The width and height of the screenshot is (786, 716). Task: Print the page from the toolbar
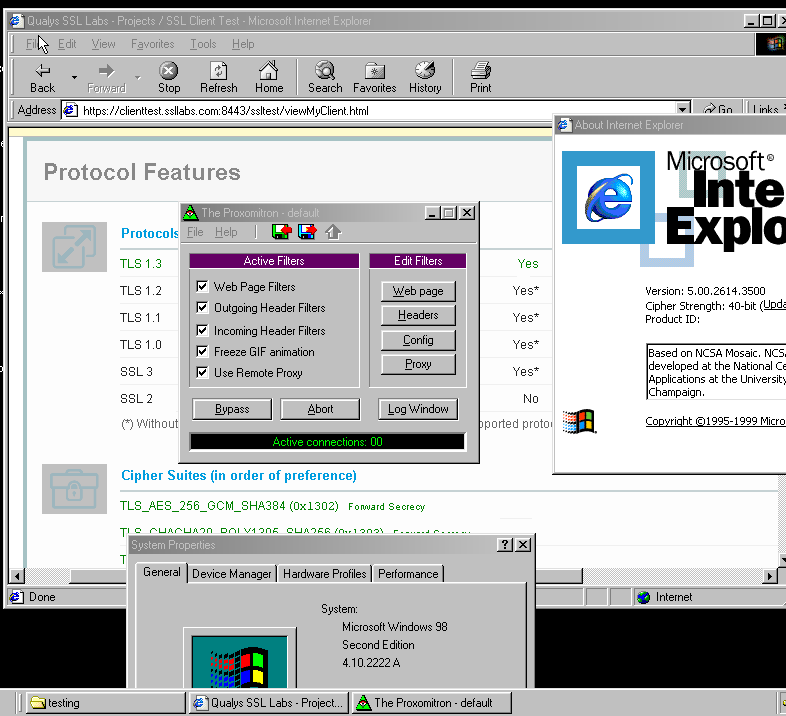point(480,78)
